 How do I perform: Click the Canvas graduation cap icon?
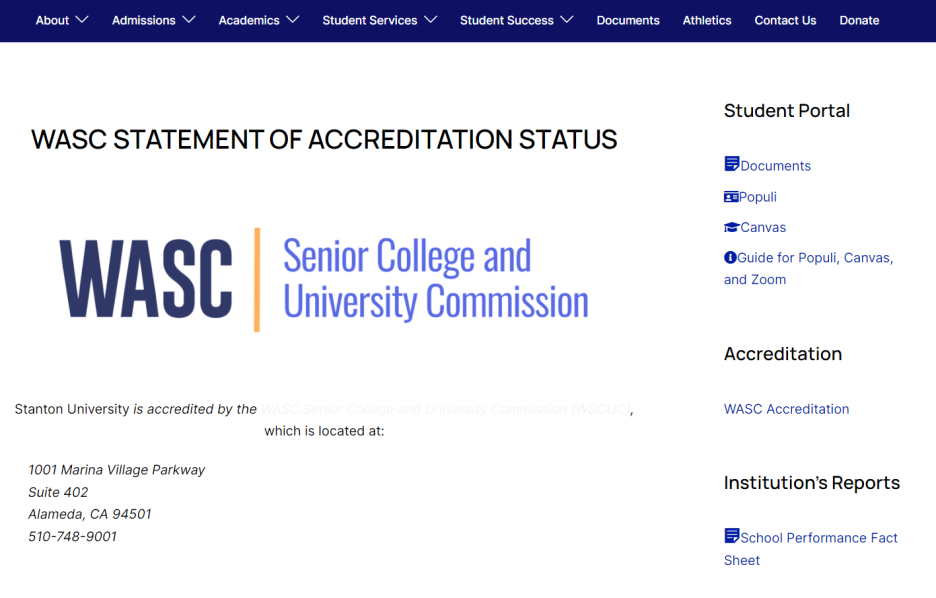click(x=731, y=227)
